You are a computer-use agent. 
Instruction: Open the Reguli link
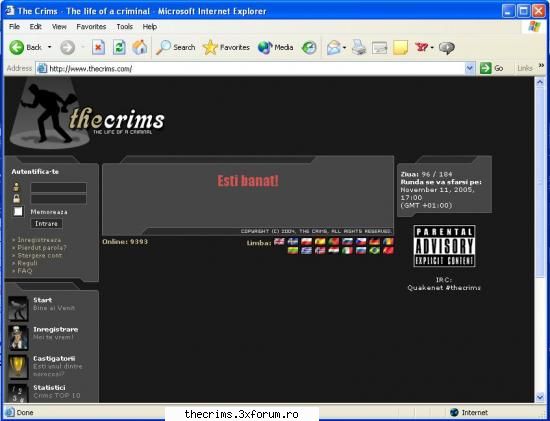point(27,263)
